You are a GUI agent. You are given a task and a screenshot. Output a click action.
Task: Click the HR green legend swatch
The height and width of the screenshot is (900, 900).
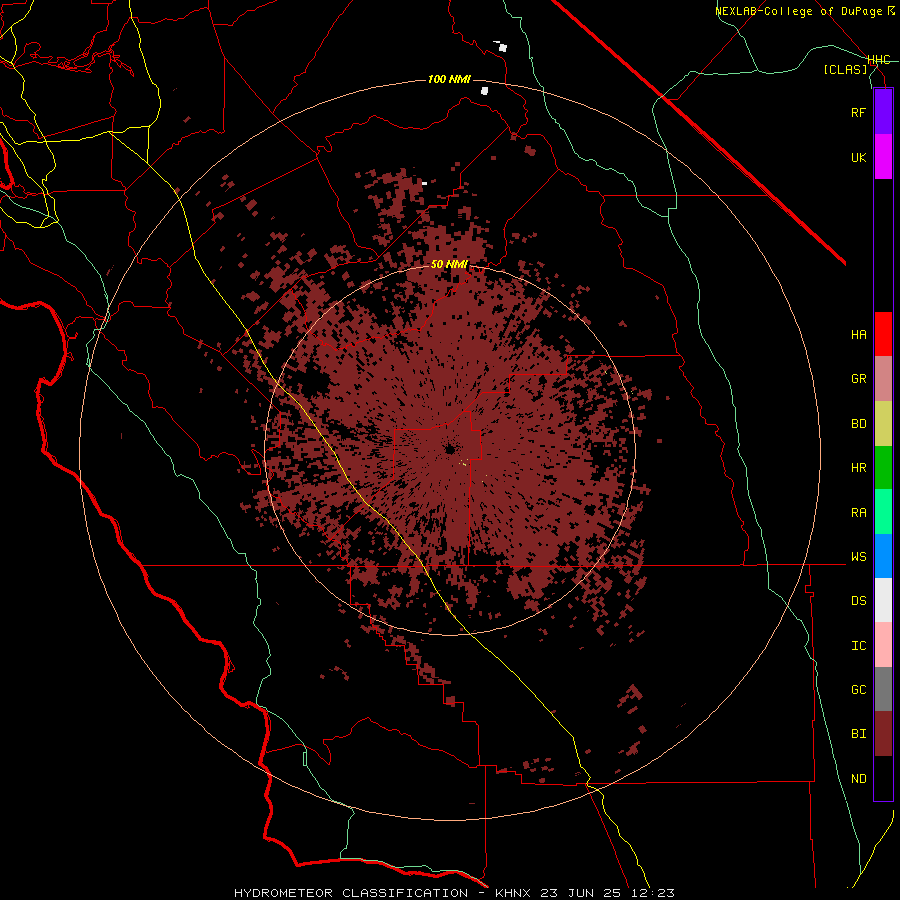(x=883, y=468)
